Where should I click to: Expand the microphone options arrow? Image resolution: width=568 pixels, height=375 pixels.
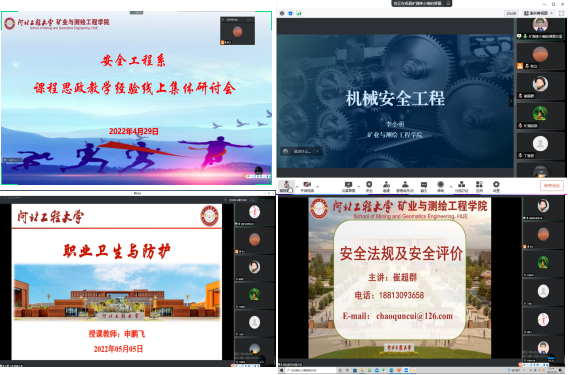click(x=297, y=186)
